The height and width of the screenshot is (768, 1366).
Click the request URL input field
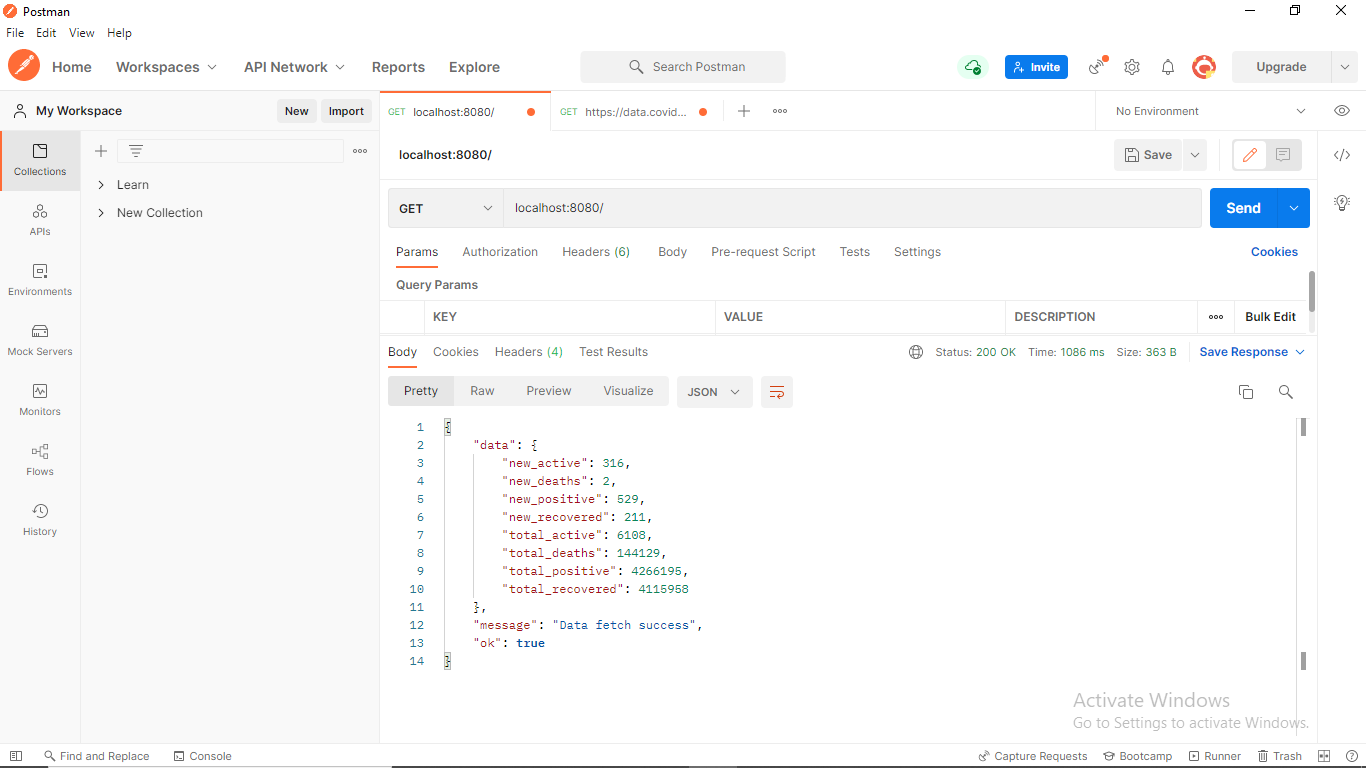coord(852,208)
